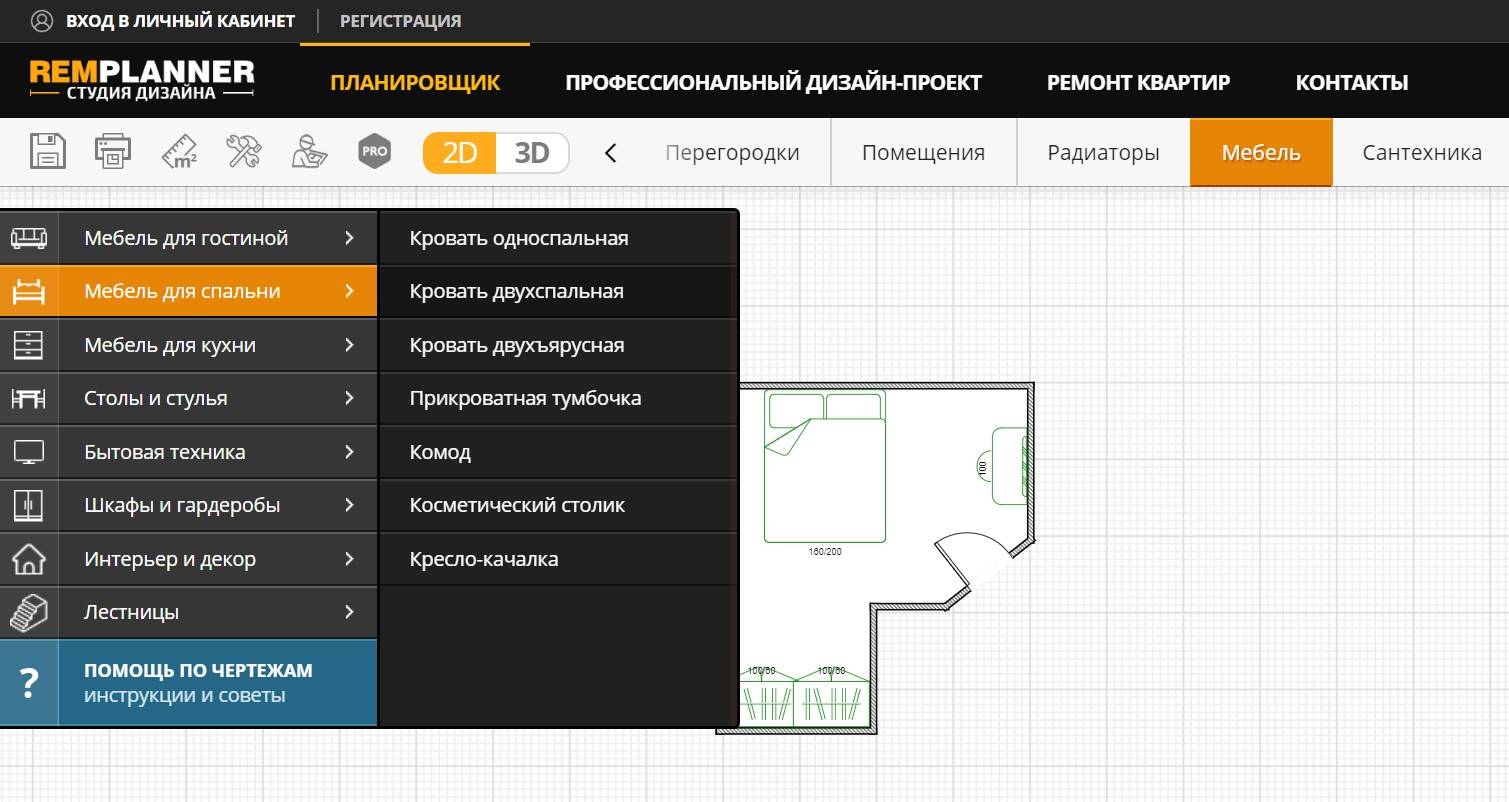This screenshot has height=802, width=1509.
Task: Click the print project icon
Action: [113, 152]
